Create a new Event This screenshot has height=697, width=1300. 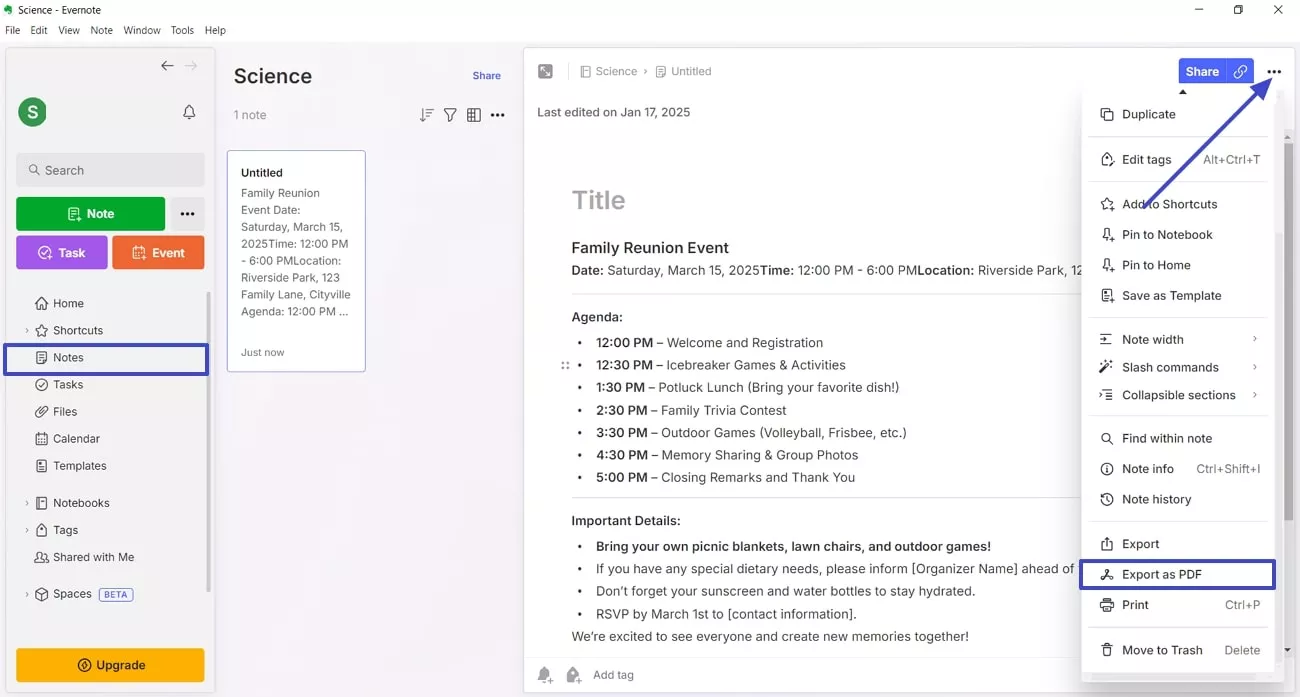pyautogui.click(x=158, y=252)
